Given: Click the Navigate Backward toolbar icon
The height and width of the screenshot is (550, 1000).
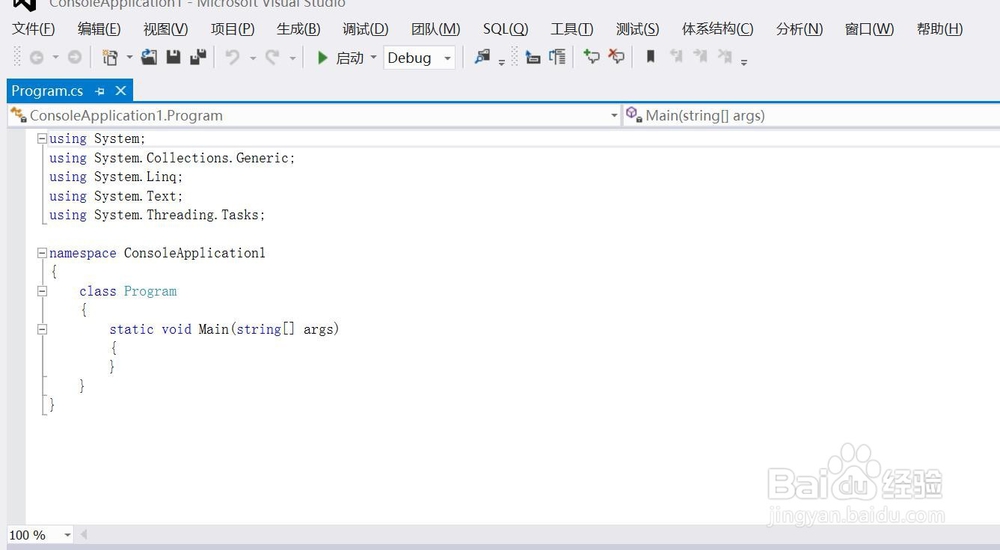Looking at the screenshot, I should 36,58.
